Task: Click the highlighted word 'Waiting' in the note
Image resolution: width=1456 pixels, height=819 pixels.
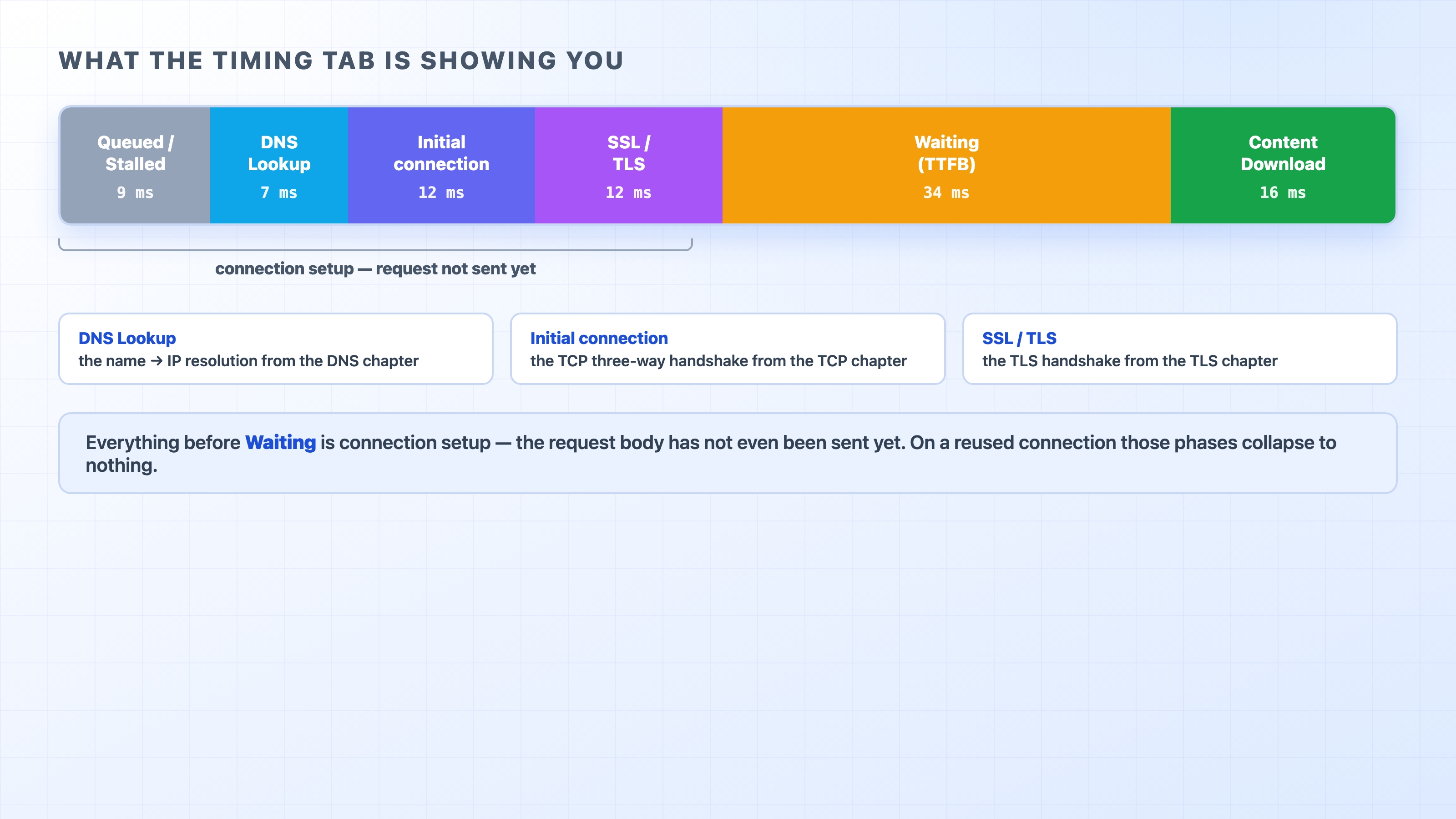Action: [280, 443]
